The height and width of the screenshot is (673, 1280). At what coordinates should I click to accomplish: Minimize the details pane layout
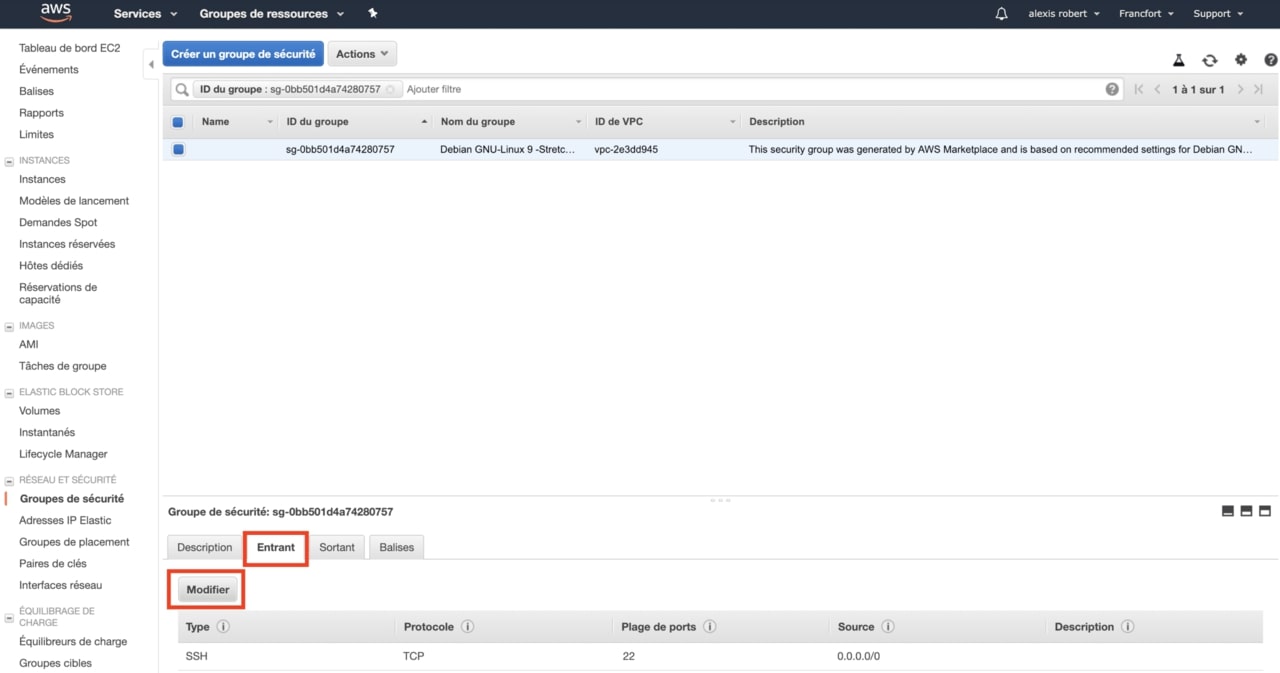point(1228,511)
